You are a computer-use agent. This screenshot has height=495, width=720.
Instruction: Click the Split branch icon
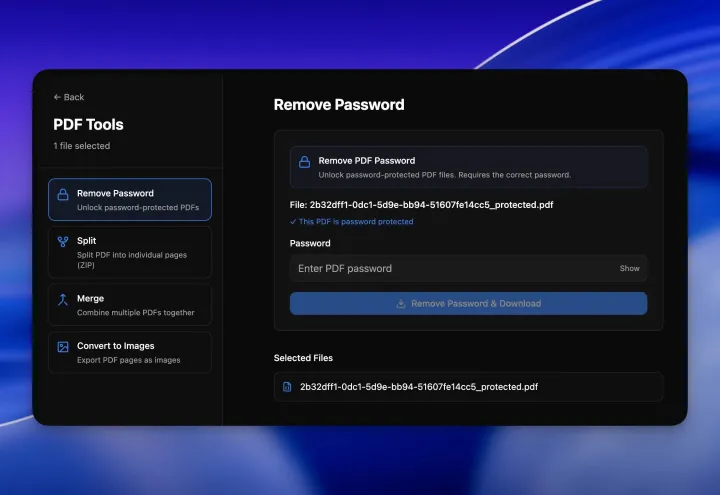click(63, 242)
